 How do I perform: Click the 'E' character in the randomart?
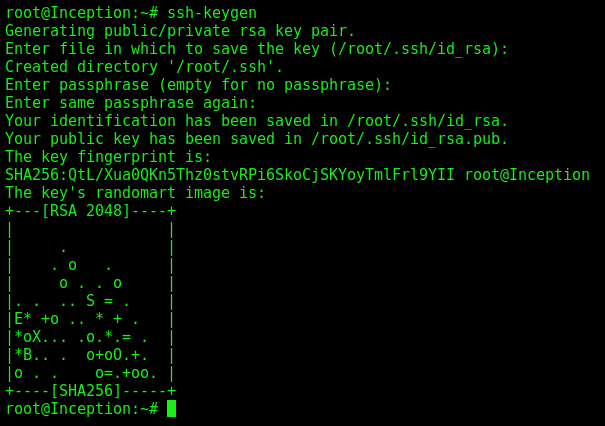(19, 319)
